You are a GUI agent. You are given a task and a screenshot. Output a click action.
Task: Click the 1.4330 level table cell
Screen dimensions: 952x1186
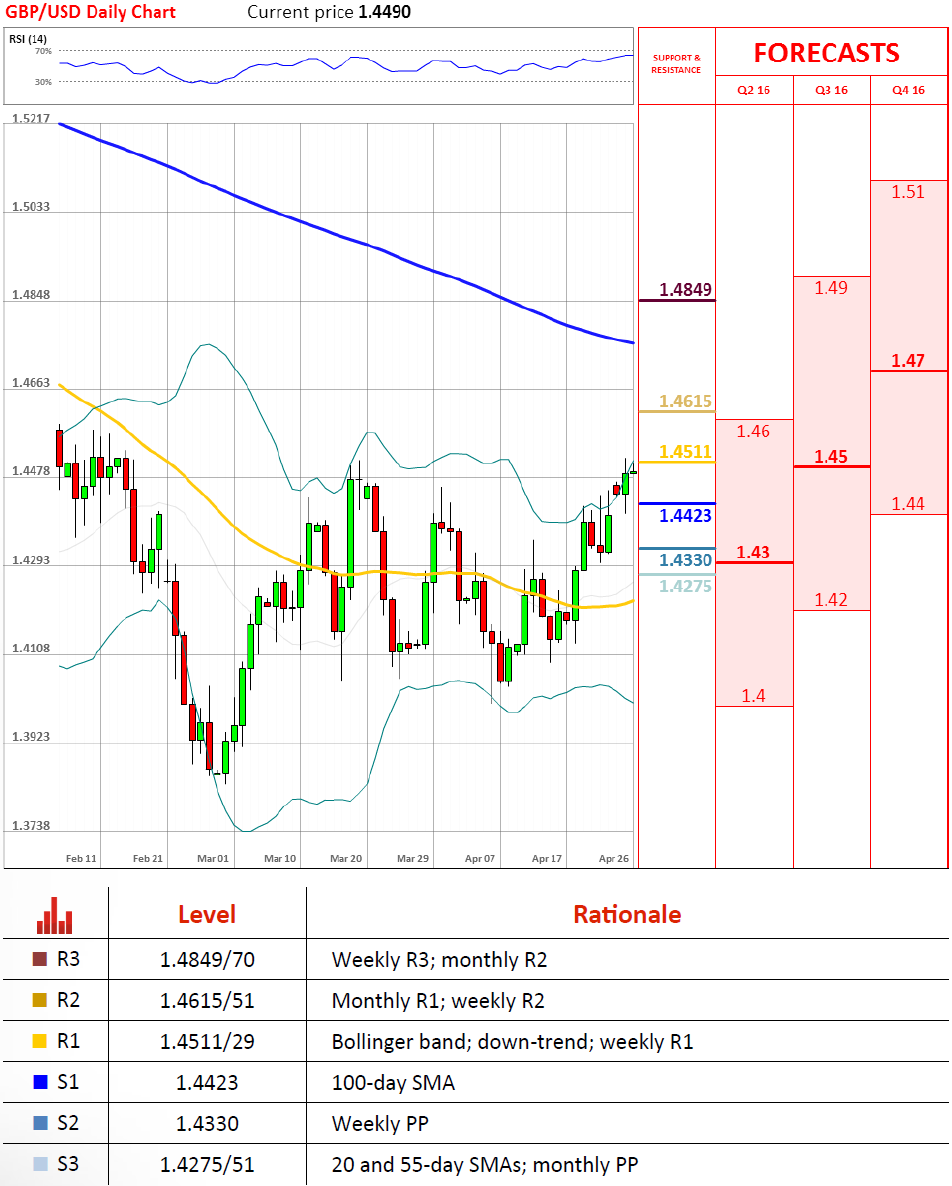[x=207, y=1123]
